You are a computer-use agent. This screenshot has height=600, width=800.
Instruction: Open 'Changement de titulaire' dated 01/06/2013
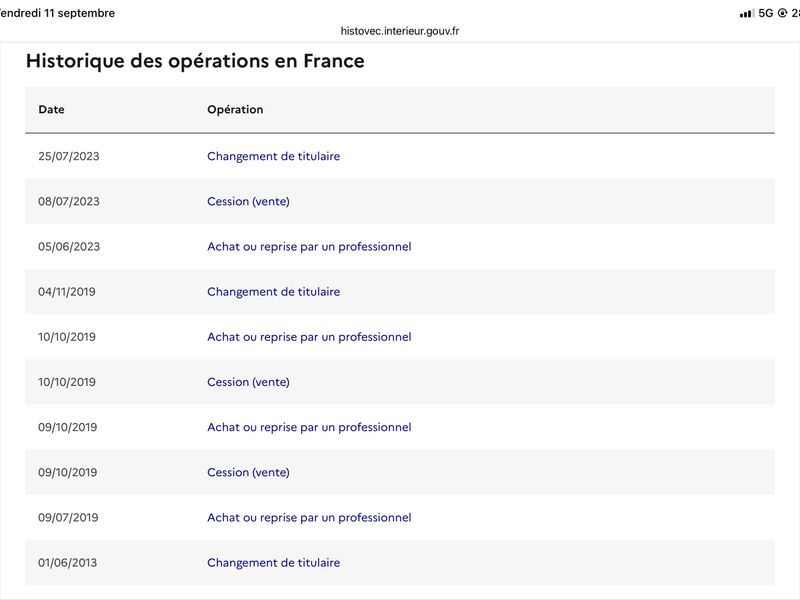click(273, 563)
